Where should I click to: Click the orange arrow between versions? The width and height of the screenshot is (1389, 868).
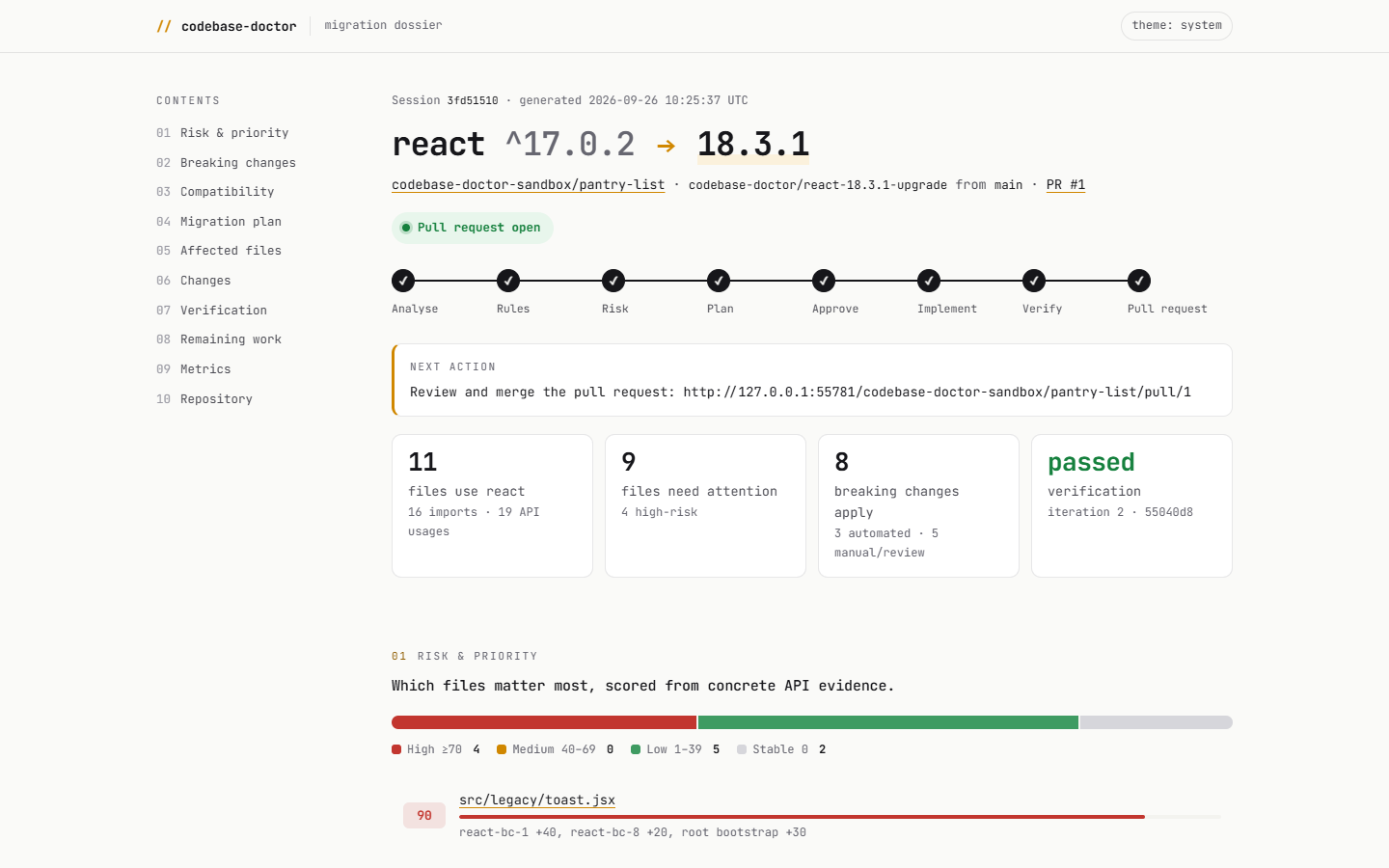[x=666, y=146]
